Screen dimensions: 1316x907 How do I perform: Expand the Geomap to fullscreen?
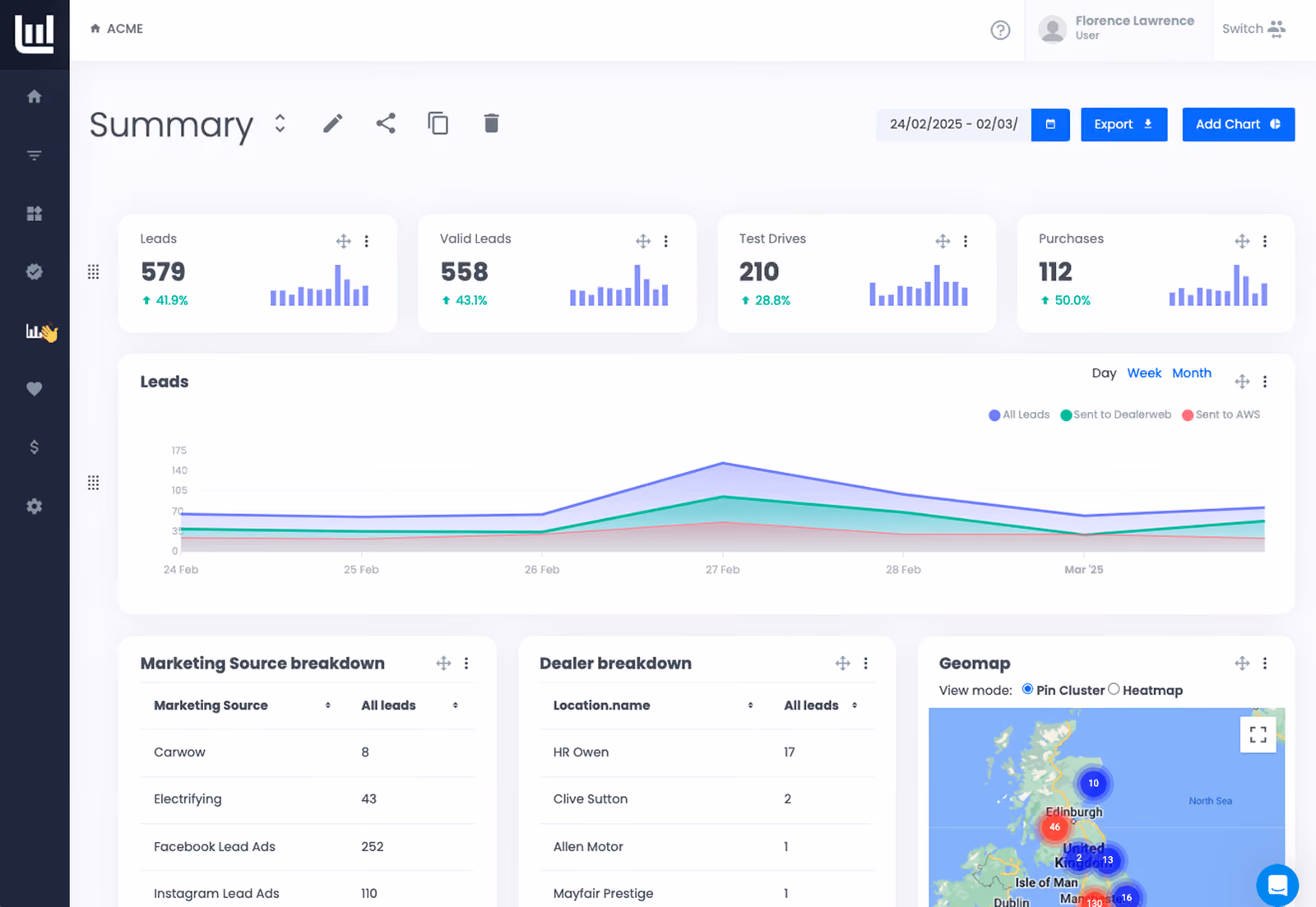click(x=1258, y=734)
